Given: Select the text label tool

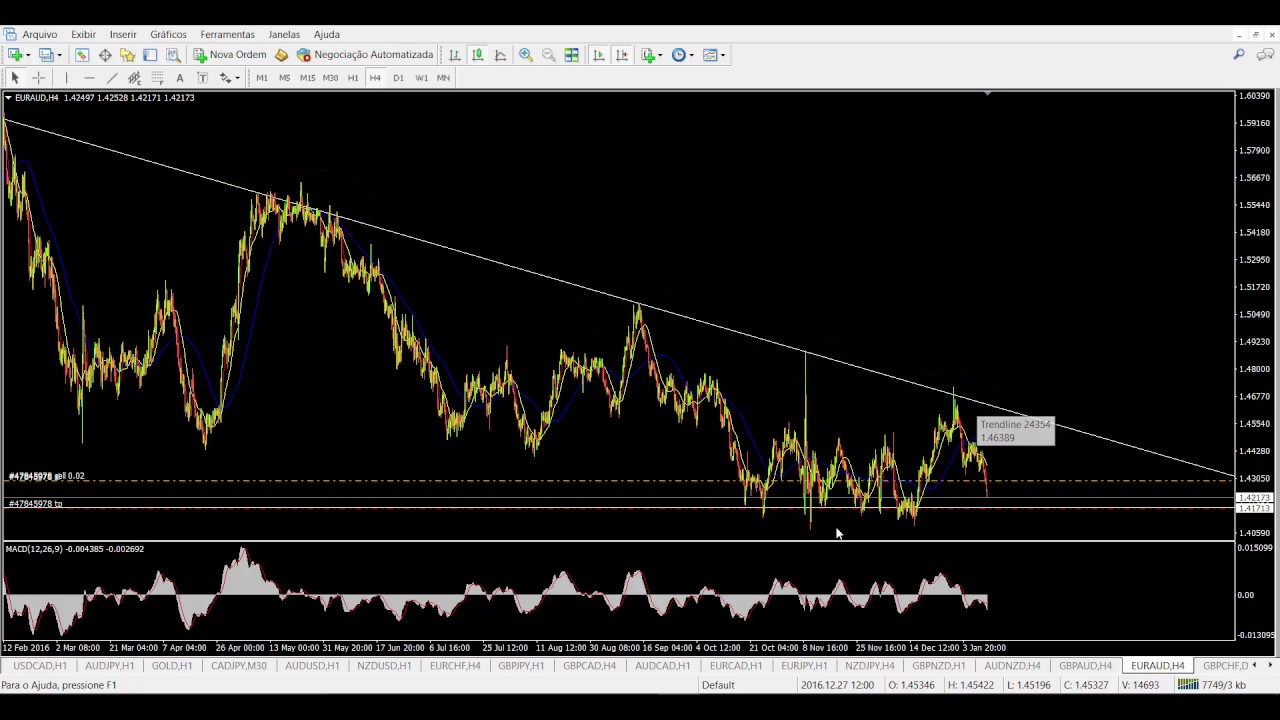Looking at the screenshot, I should 202,78.
